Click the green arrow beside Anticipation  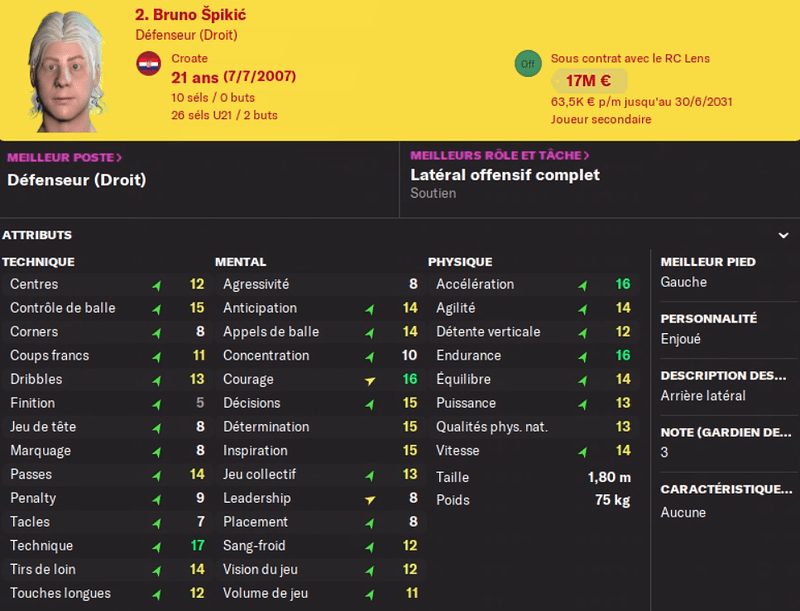pos(370,309)
